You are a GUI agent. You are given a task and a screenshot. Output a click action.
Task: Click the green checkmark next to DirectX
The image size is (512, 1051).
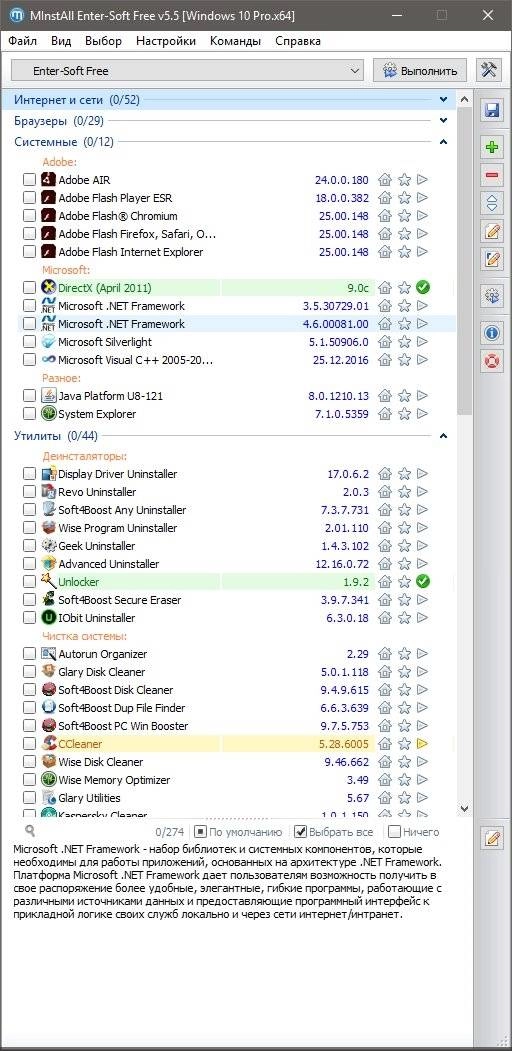pyautogui.click(x=422, y=288)
